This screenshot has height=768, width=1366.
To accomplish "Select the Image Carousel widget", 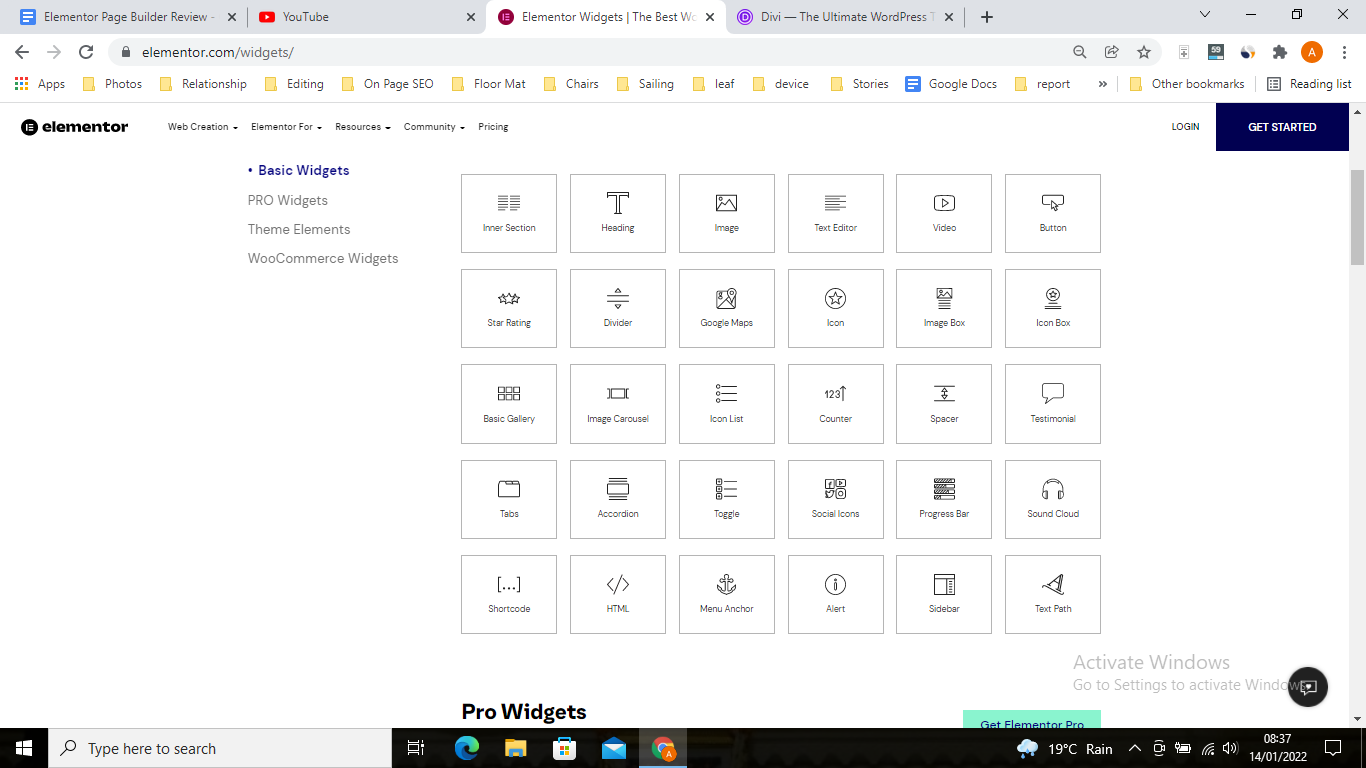I will click(618, 404).
